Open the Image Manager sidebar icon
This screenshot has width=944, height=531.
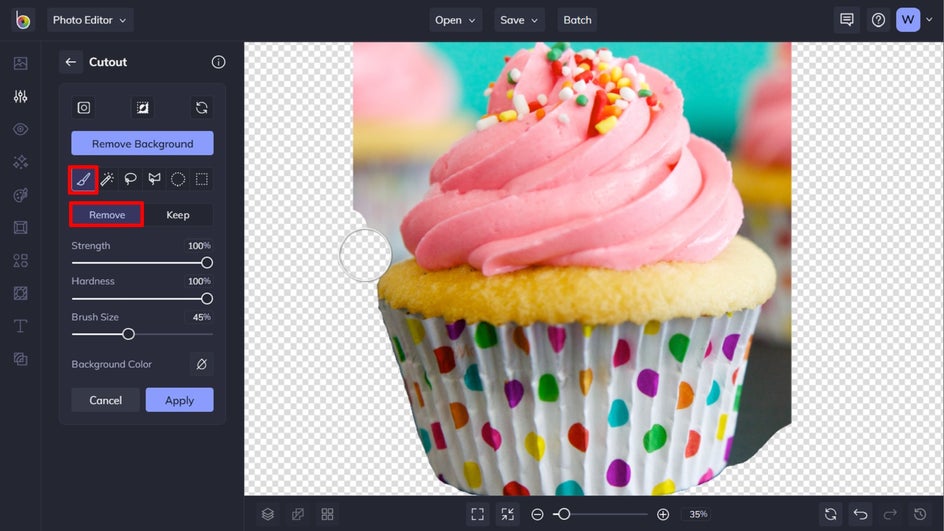[20, 63]
